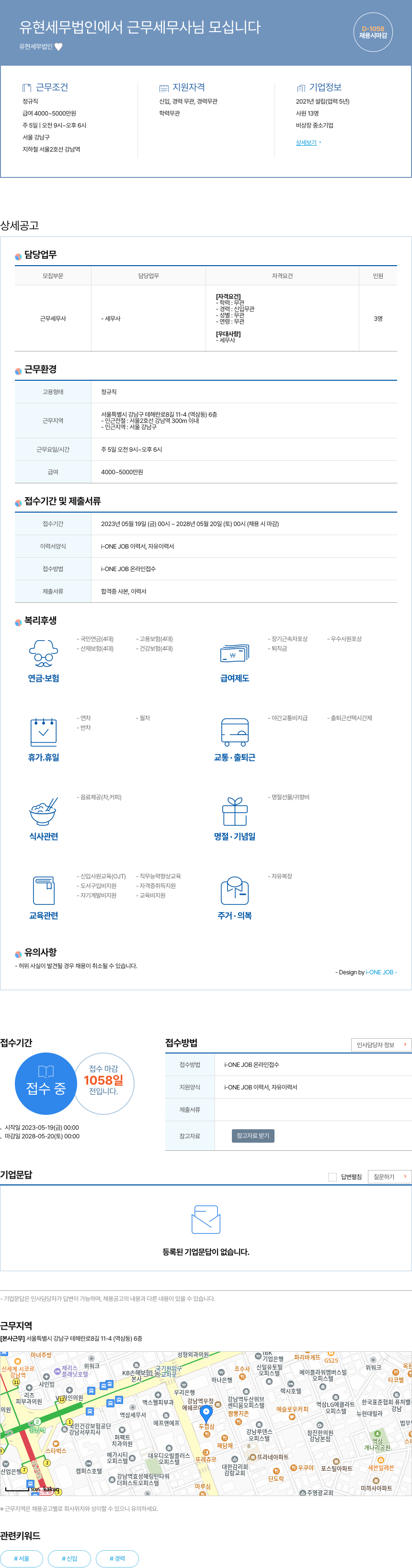Click the arrow next to 상세보기
The height and width of the screenshot is (1568, 412).
pyautogui.click(x=320, y=142)
